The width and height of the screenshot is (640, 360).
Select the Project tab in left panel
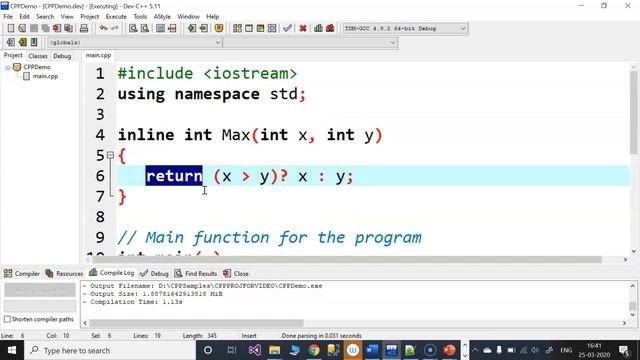13,55
